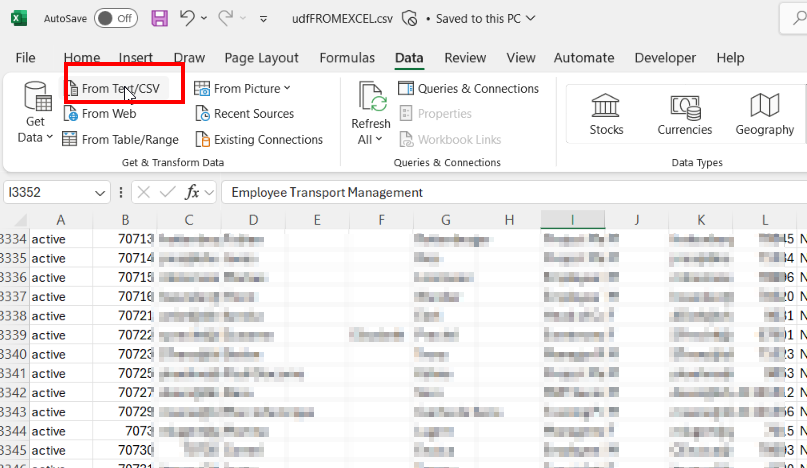Open Recent Sources
The height and width of the screenshot is (468, 807).
tap(244, 114)
